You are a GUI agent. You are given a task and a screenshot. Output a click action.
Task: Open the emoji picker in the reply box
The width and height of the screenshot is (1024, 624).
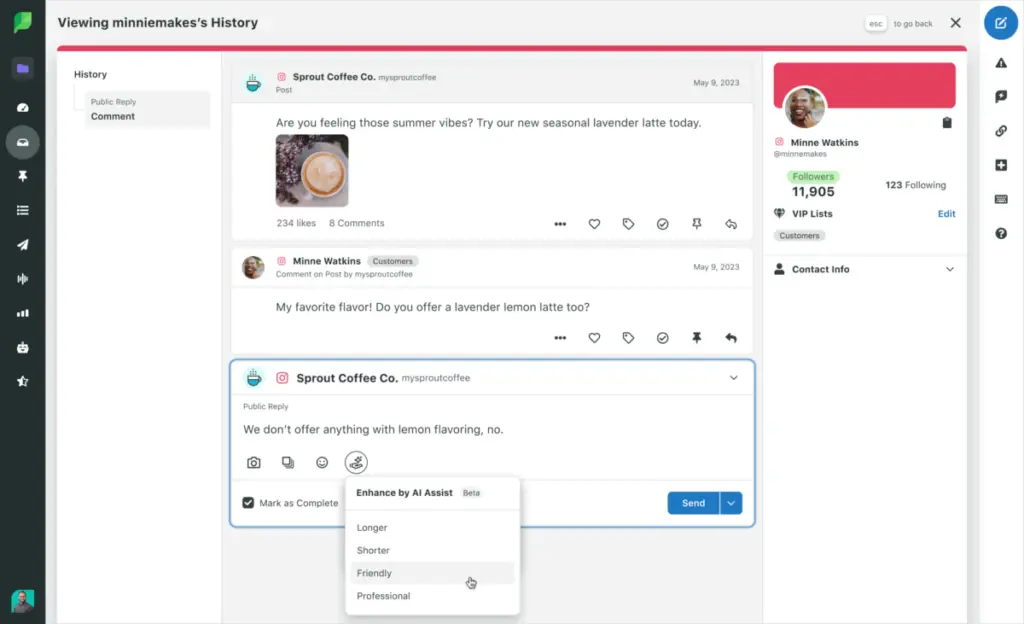coord(322,462)
